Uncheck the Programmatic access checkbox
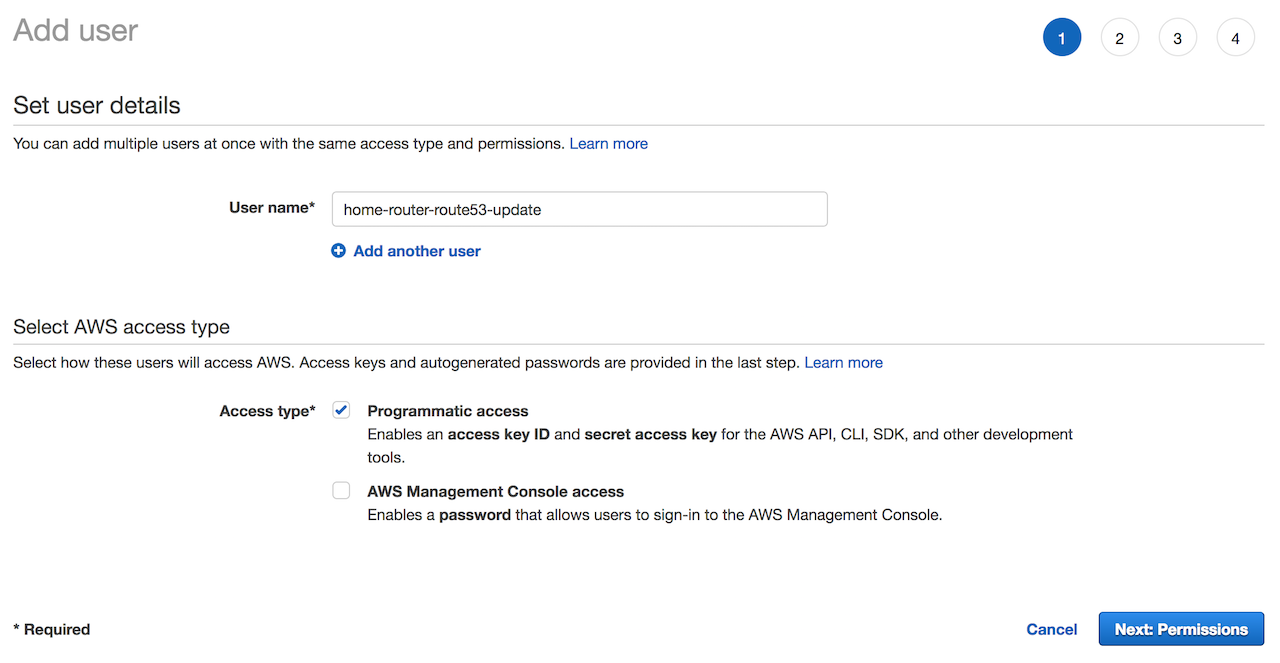Image resolution: width=1280 pixels, height=663 pixels. coord(341,410)
